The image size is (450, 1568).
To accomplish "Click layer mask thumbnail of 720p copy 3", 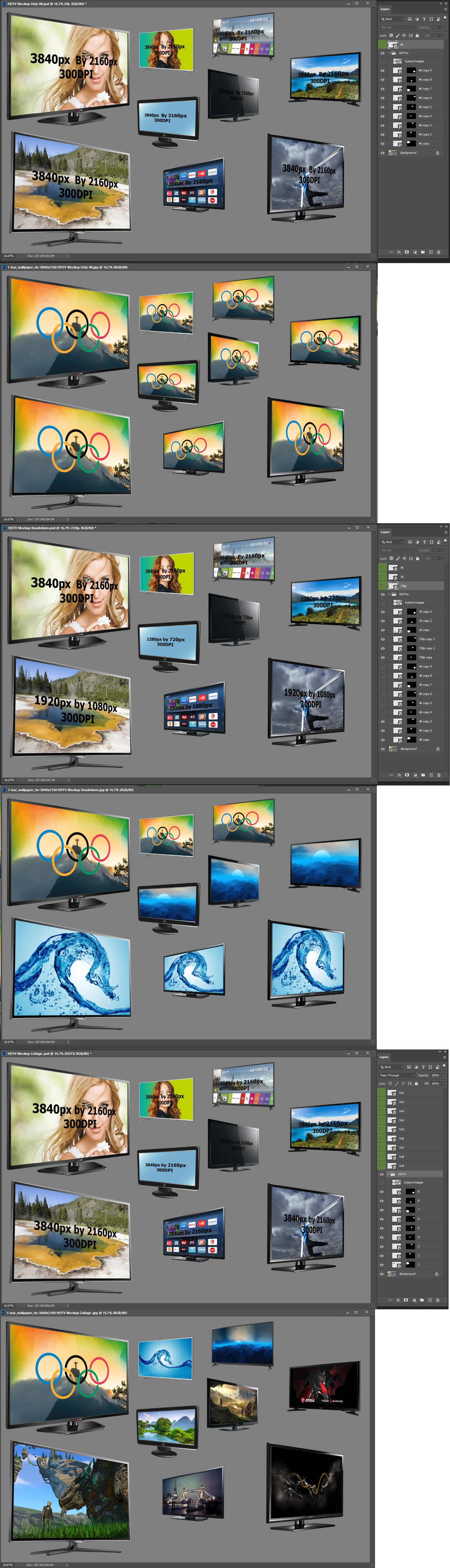I will click(x=412, y=639).
